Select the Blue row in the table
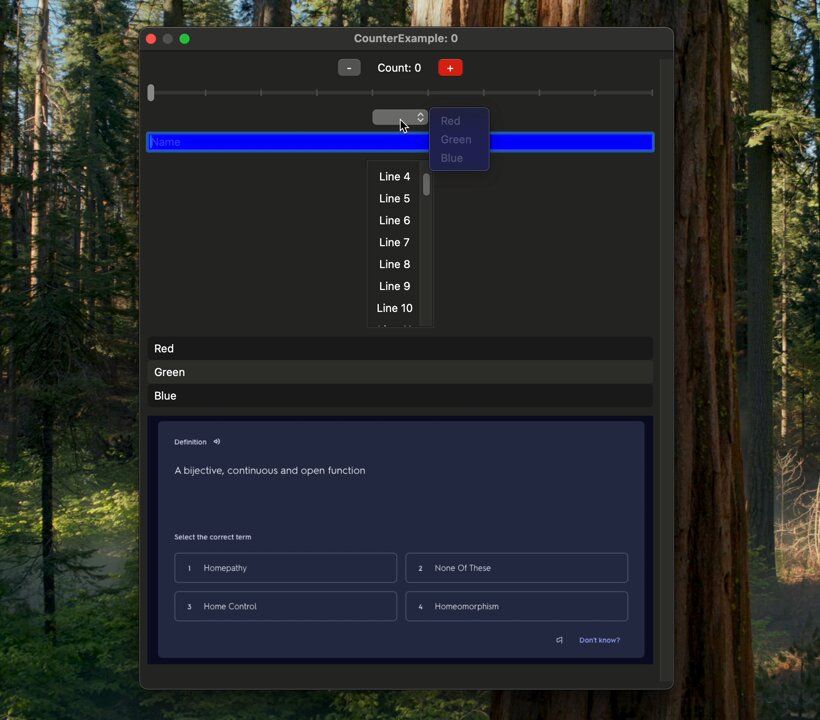The image size is (820, 720). tap(400, 396)
